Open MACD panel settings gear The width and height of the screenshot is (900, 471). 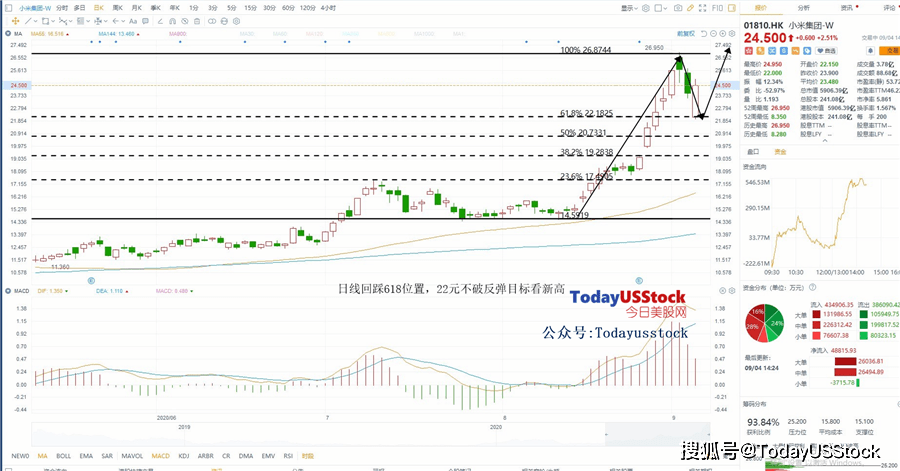(x=732, y=291)
